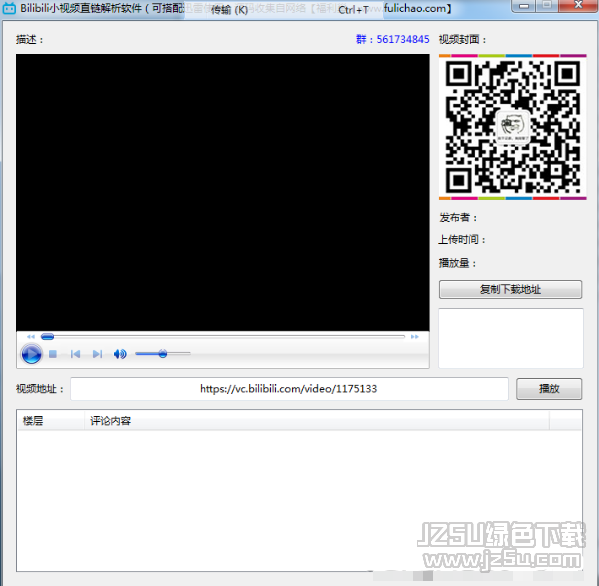Screen dimensions: 599x586
Task: Click the empty text box under 复制下载地址
Action: [511, 338]
